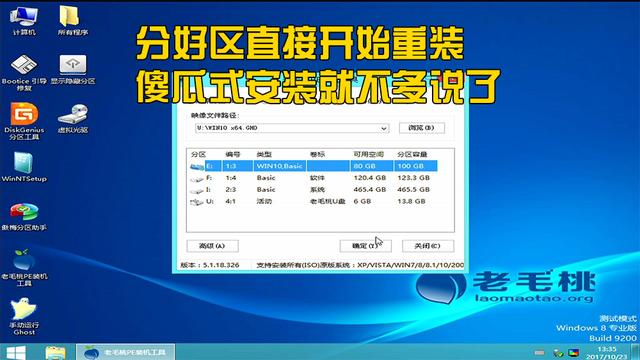Viewport: 640px width, 360px height.
Task: Open the 所有程序 folder icon
Action: coord(72,20)
